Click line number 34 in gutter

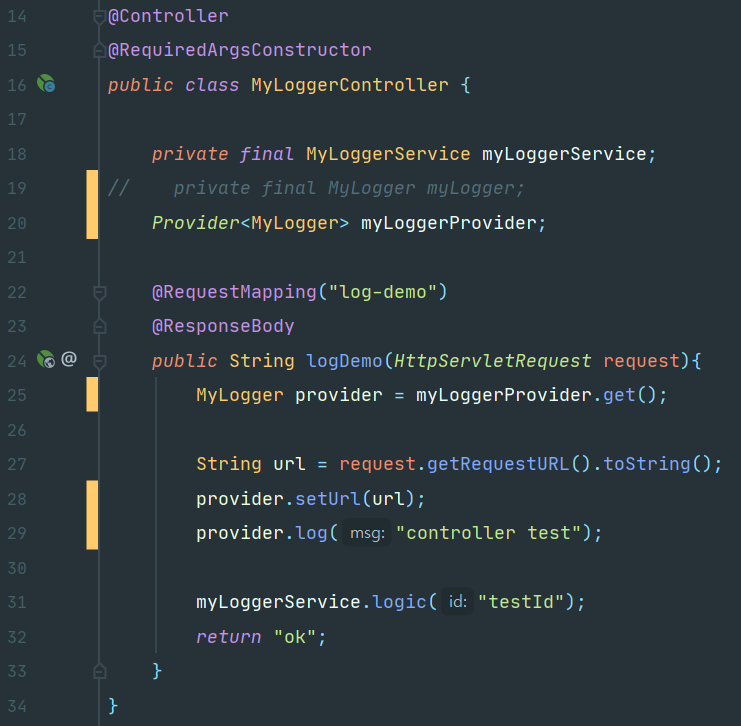[x=17, y=706]
